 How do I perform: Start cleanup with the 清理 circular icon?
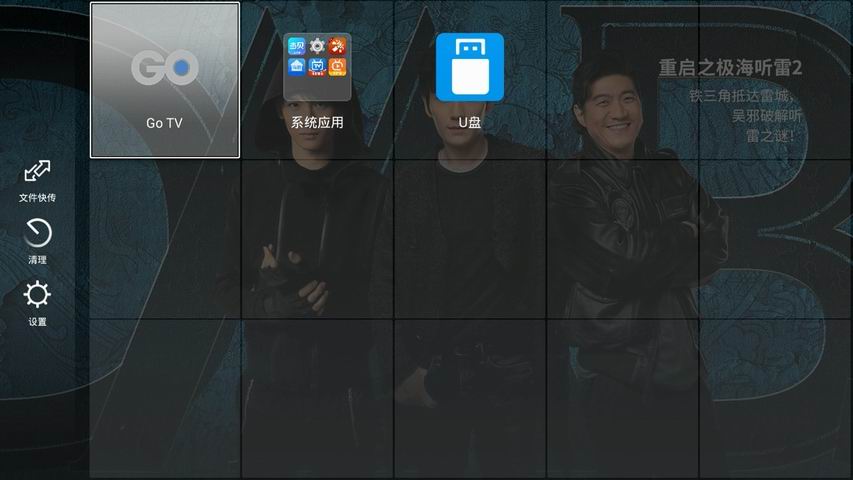point(37,233)
